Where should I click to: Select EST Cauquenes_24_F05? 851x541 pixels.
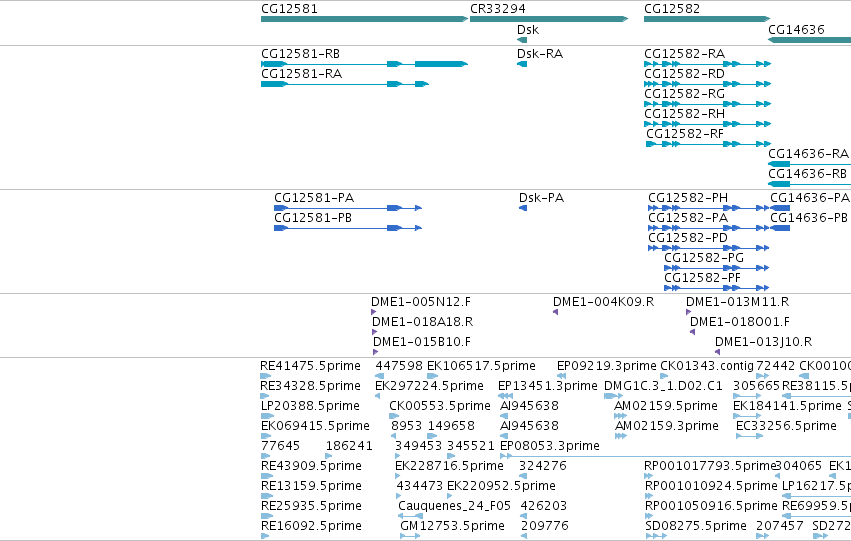(410, 517)
